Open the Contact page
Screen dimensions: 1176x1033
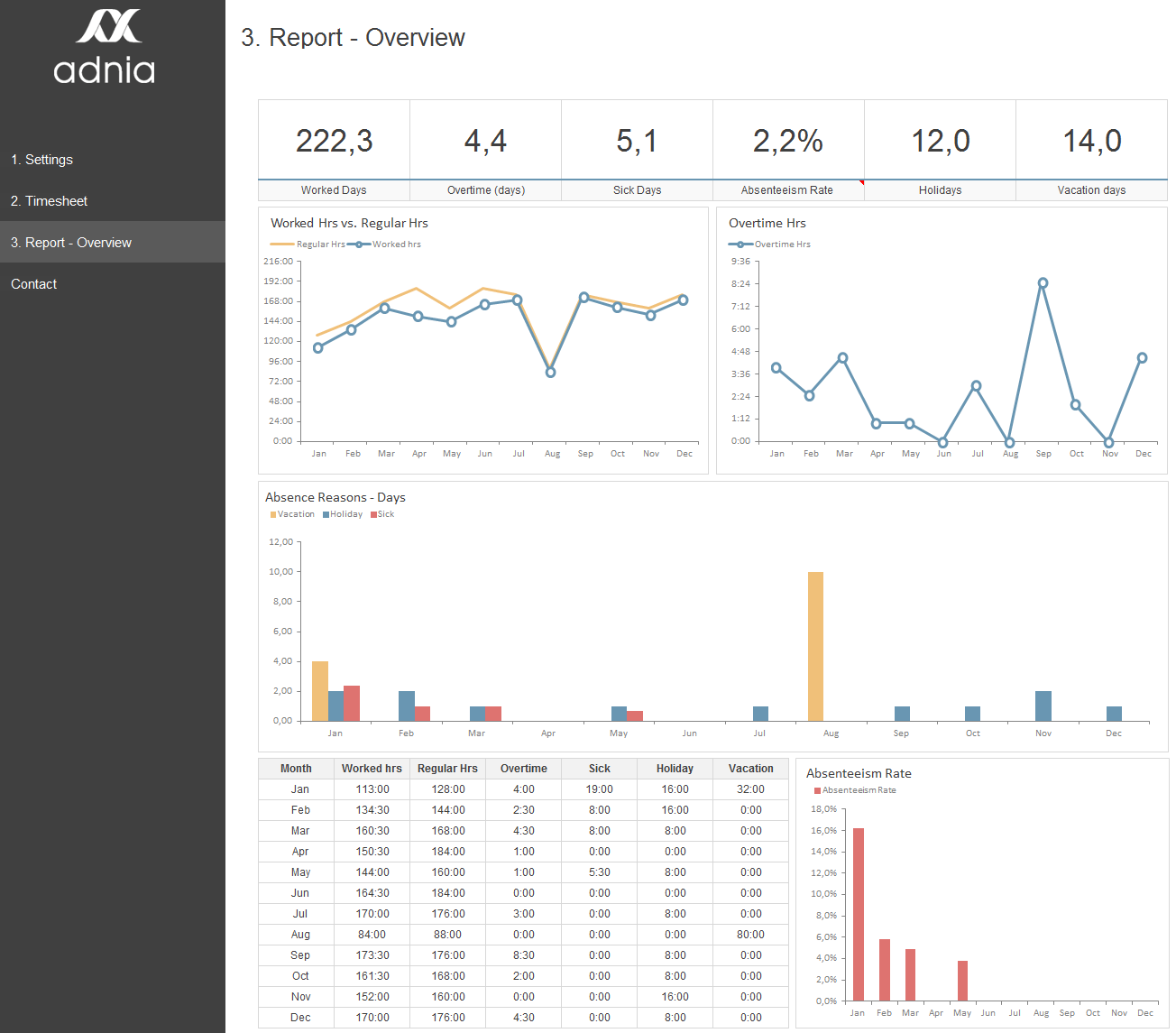click(x=33, y=283)
